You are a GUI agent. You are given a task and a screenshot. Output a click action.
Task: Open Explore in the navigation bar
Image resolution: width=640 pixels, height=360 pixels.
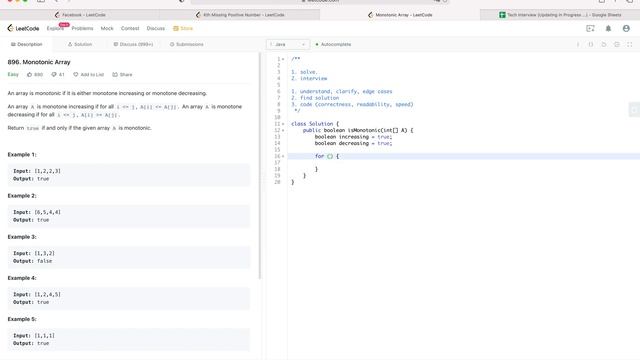(x=55, y=28)
